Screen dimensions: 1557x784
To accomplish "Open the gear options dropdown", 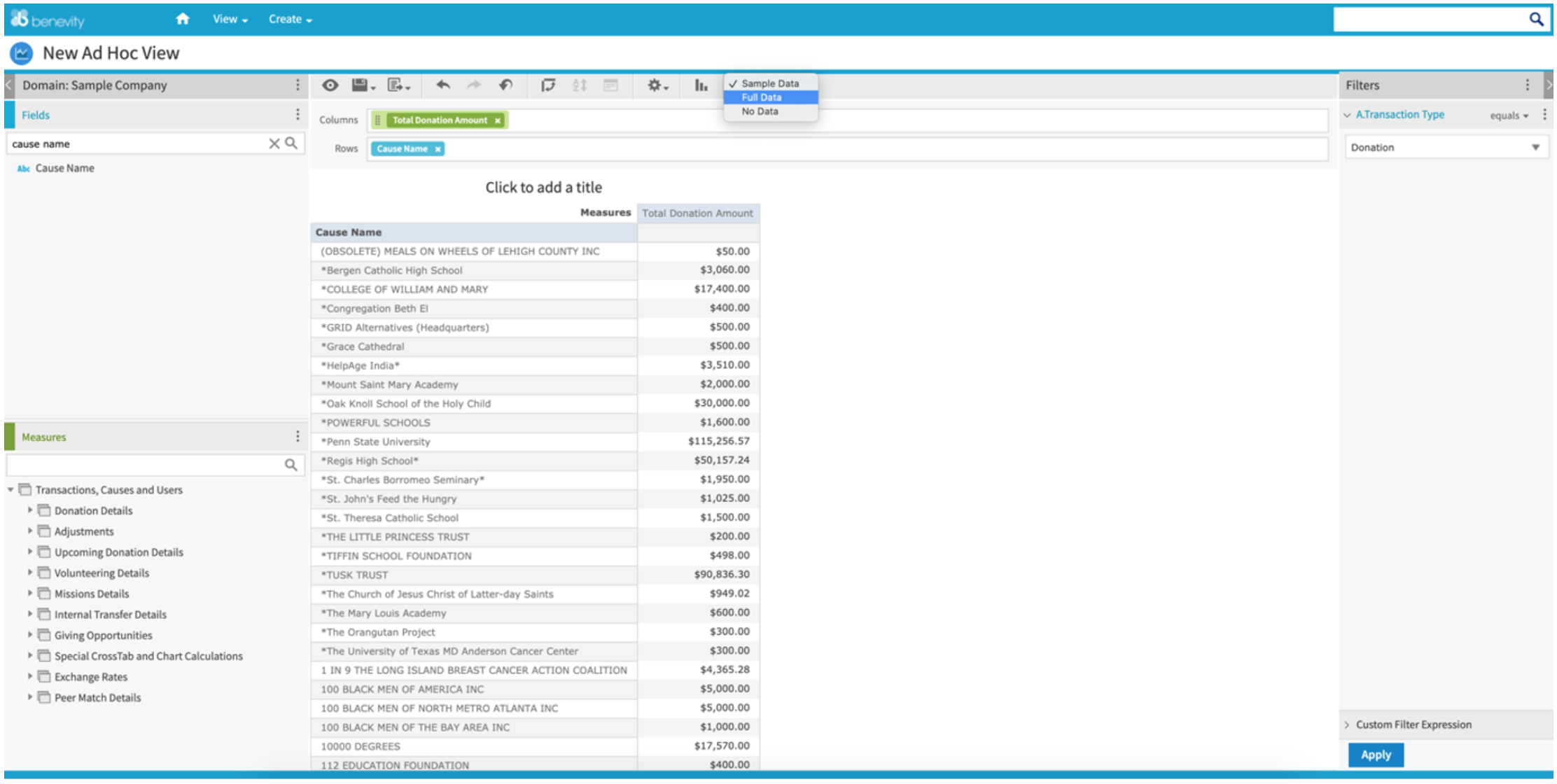I will [x=657, y=85].
